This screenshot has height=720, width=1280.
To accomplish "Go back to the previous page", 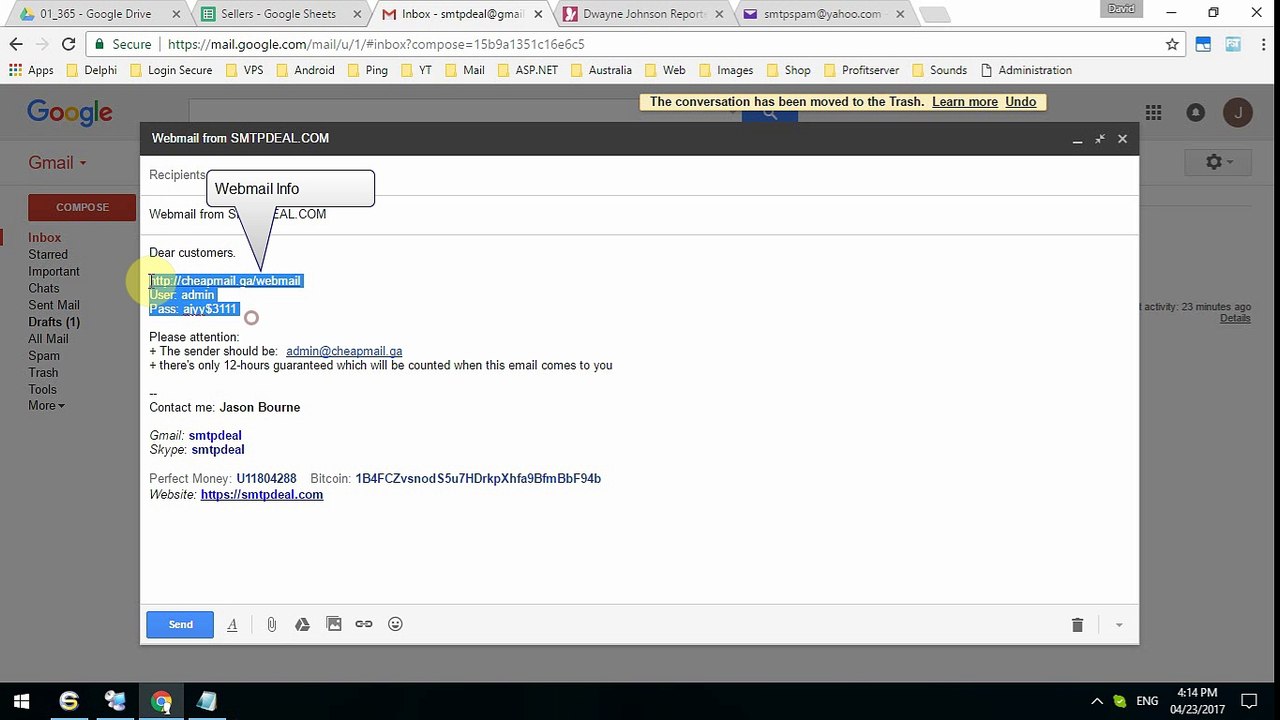I will pos(16,44).
